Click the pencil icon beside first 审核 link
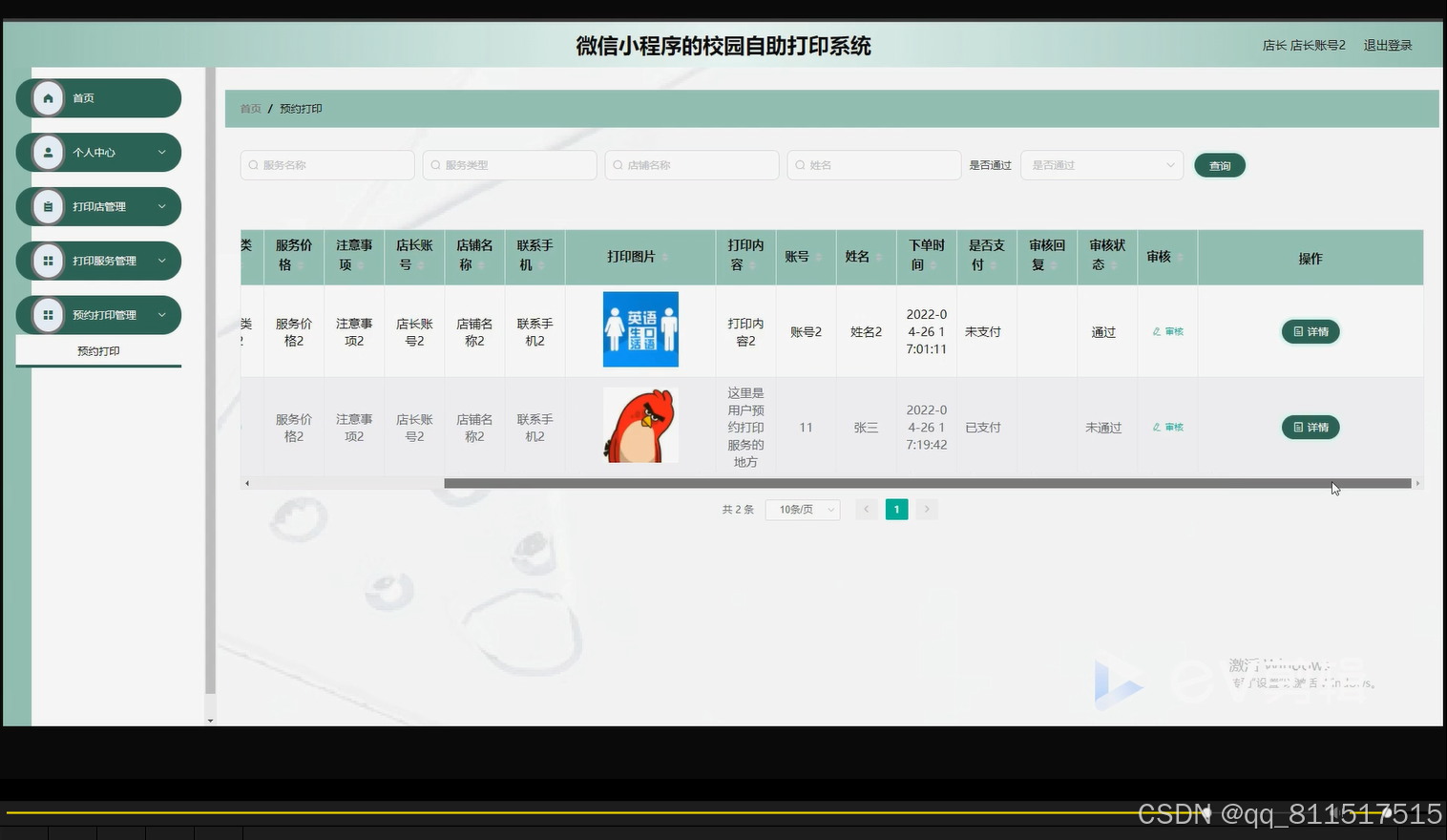The image size is (1447, 840). [1157, 331]
